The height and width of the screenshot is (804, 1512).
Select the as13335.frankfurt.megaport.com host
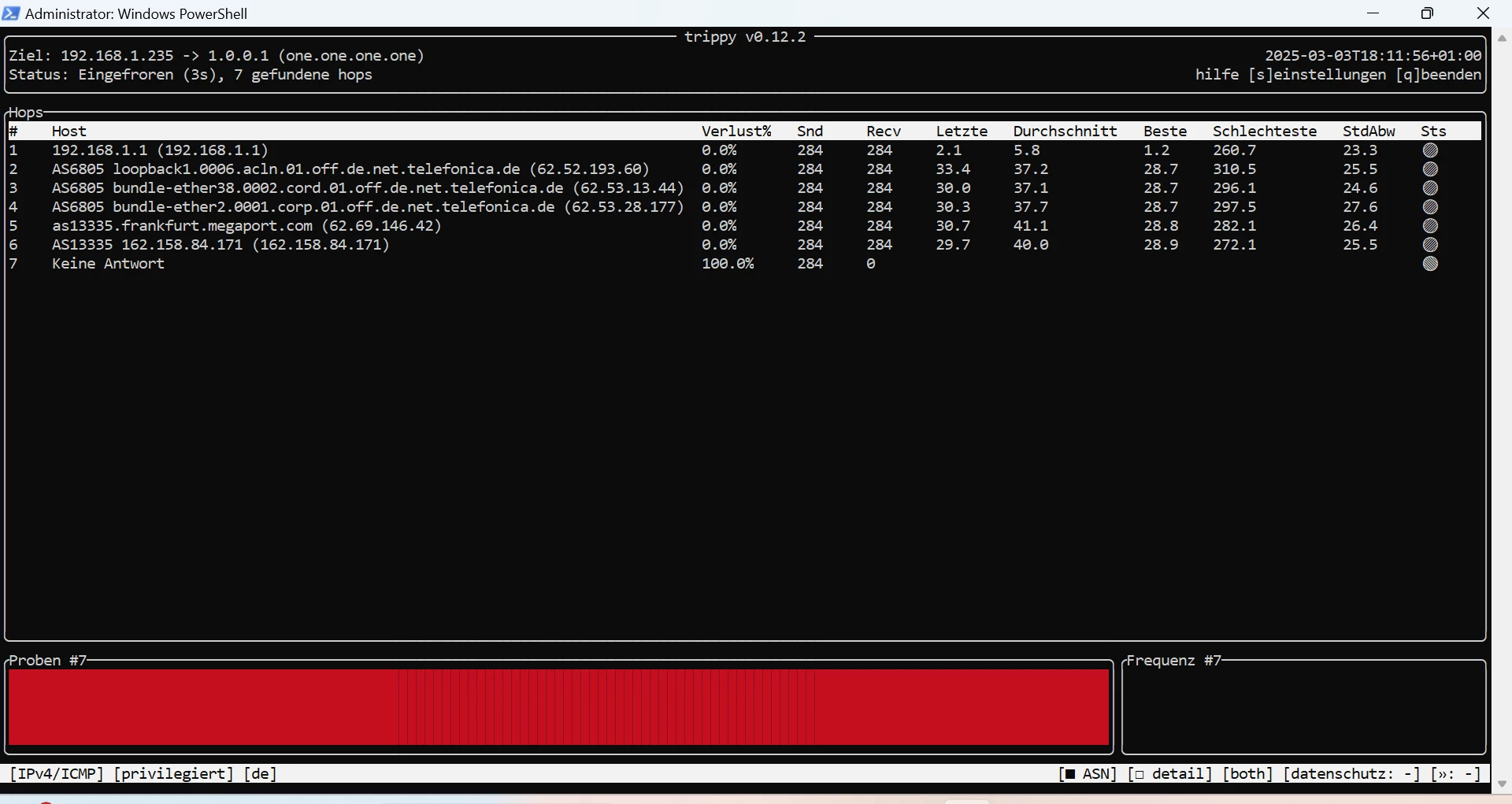pos(247,226)
